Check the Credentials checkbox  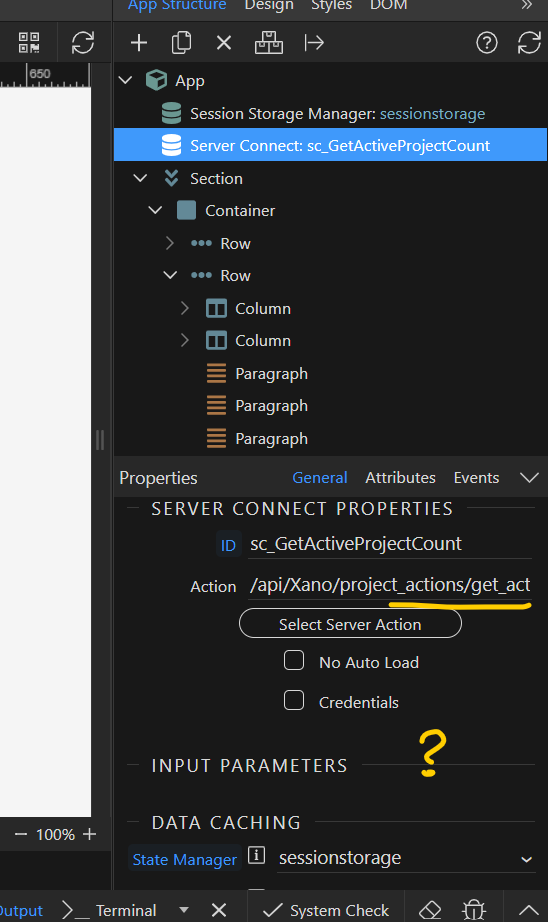coord(294,700)
